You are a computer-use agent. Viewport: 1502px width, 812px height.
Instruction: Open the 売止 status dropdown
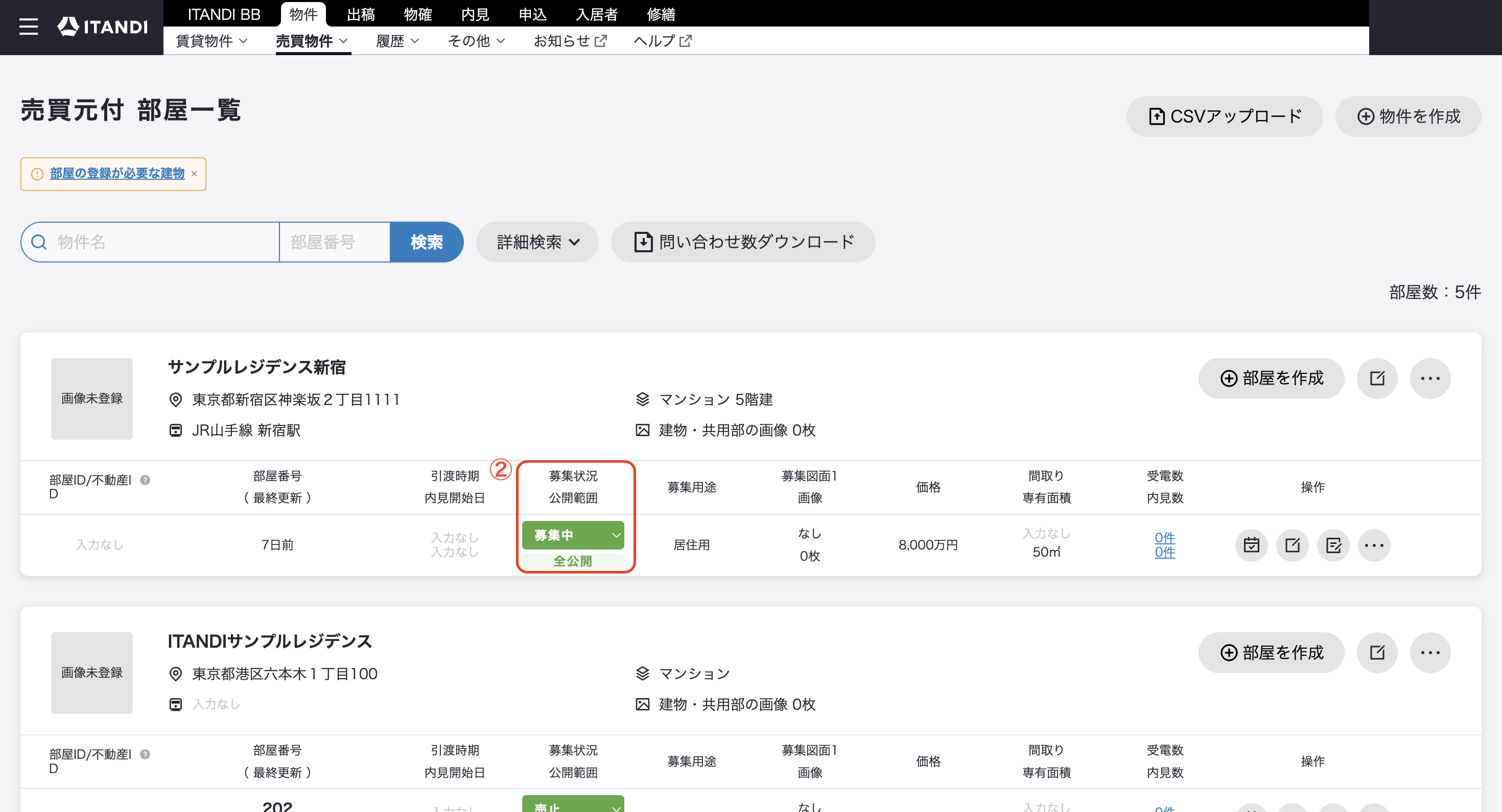pyautogui.click(x=573, y=804)
